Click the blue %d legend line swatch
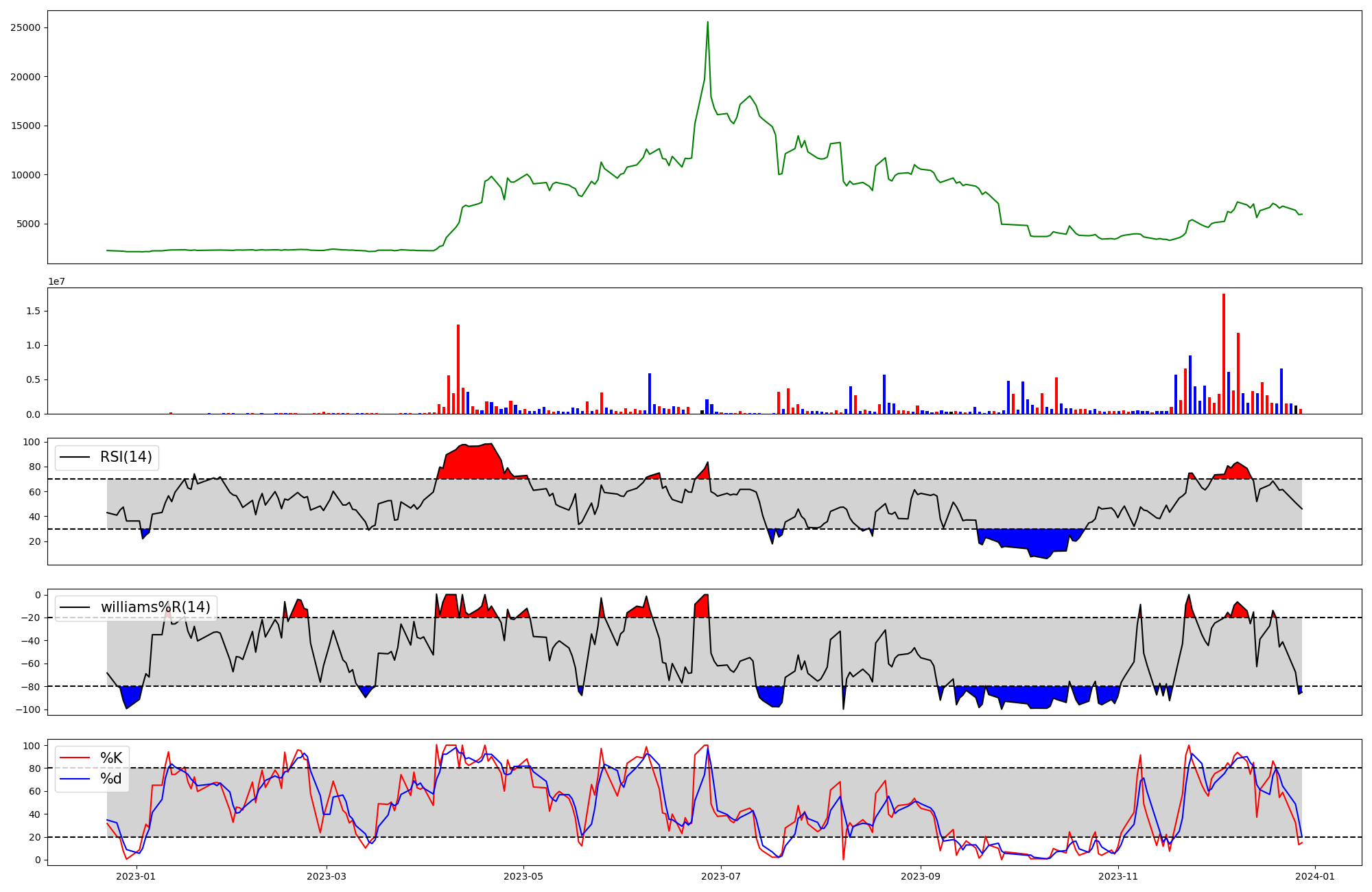Image resolution: width=1372 pixels, height=892 pixels. (75, 779)
